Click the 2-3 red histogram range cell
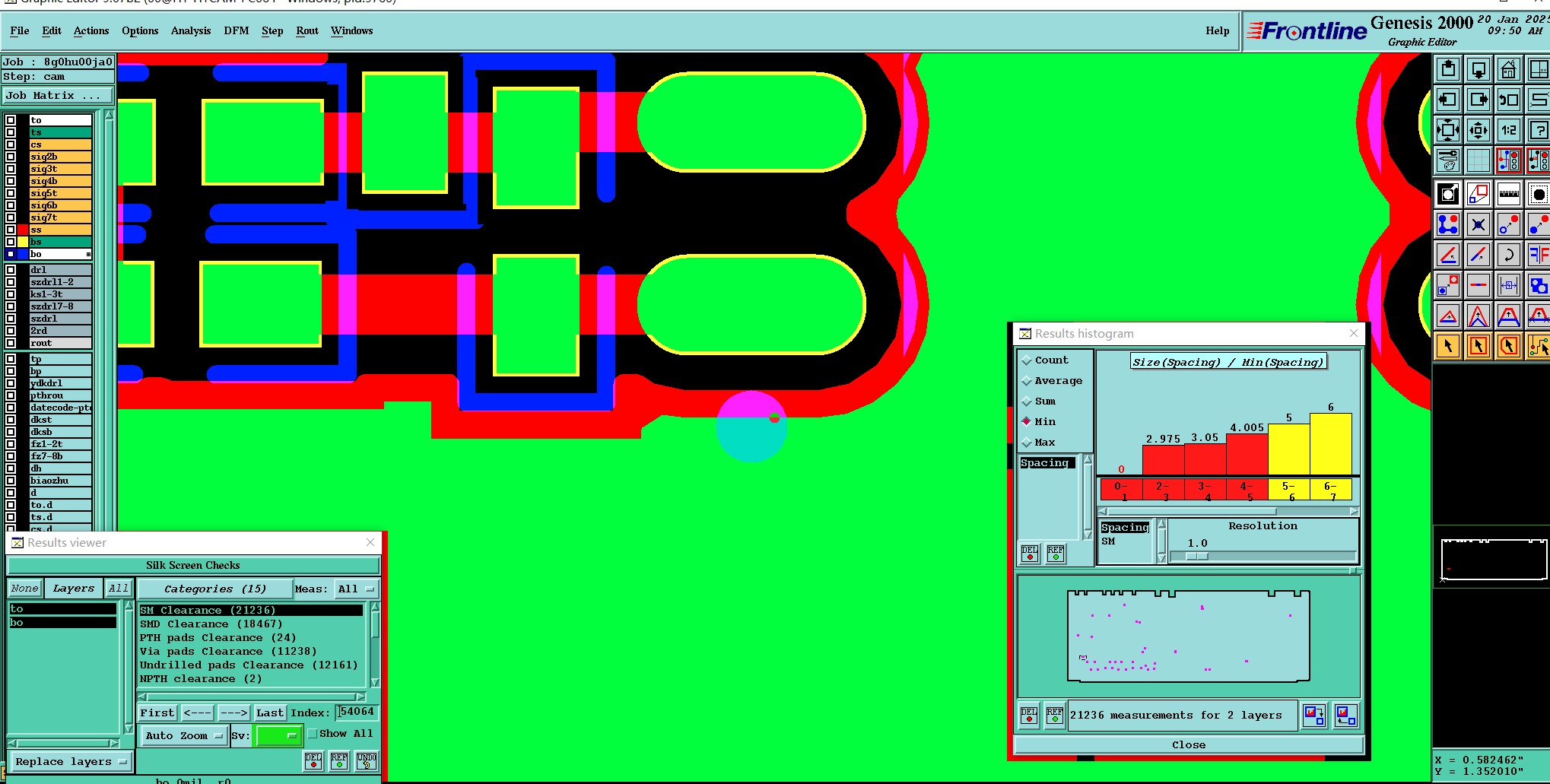Image resolution: width=1550 pixels, height=784 pixels. pos(1163,490)
